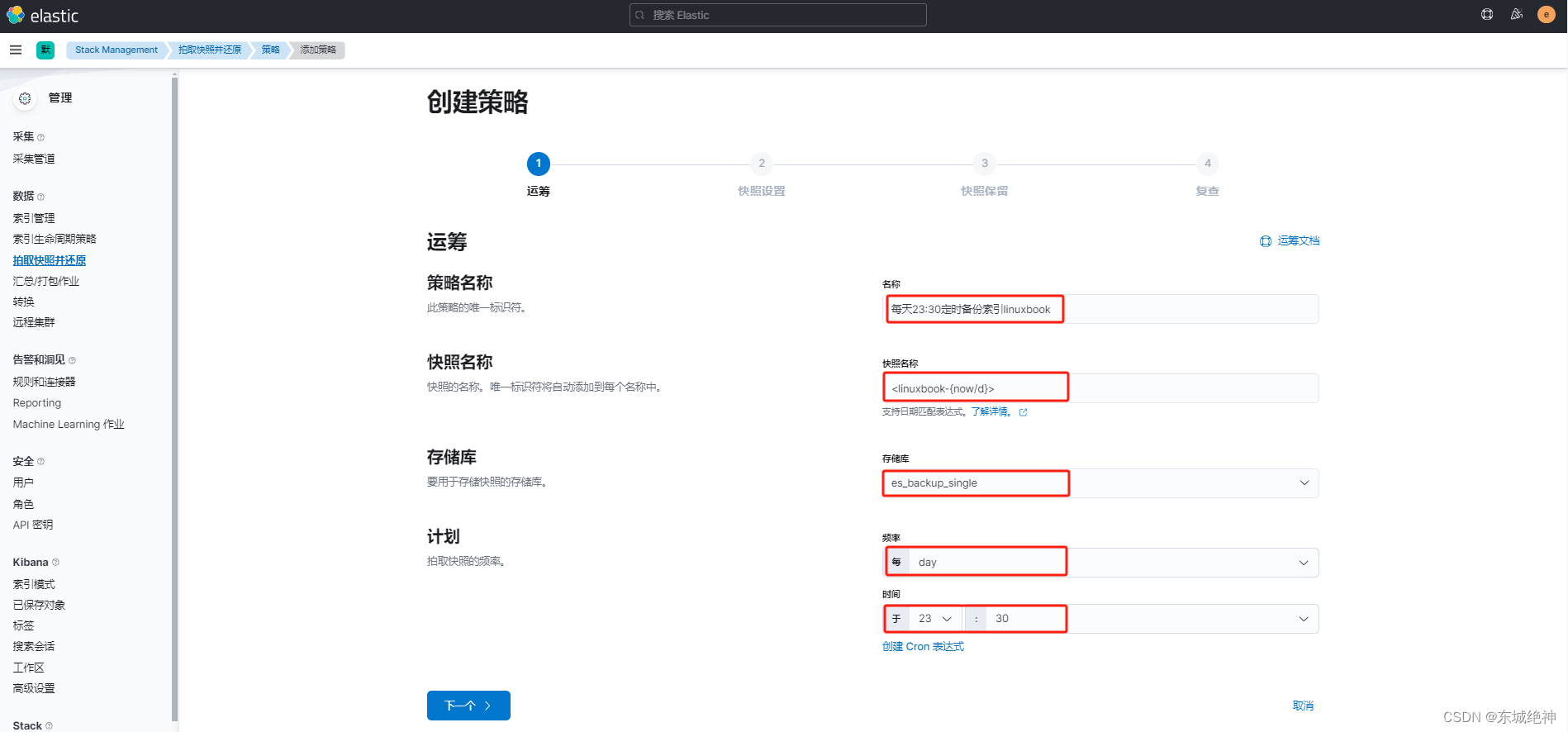This screenshot has width=1568, height=732.
Task: Go to 拍取快照并还原 breadcrumb
Action: [210, 50]
